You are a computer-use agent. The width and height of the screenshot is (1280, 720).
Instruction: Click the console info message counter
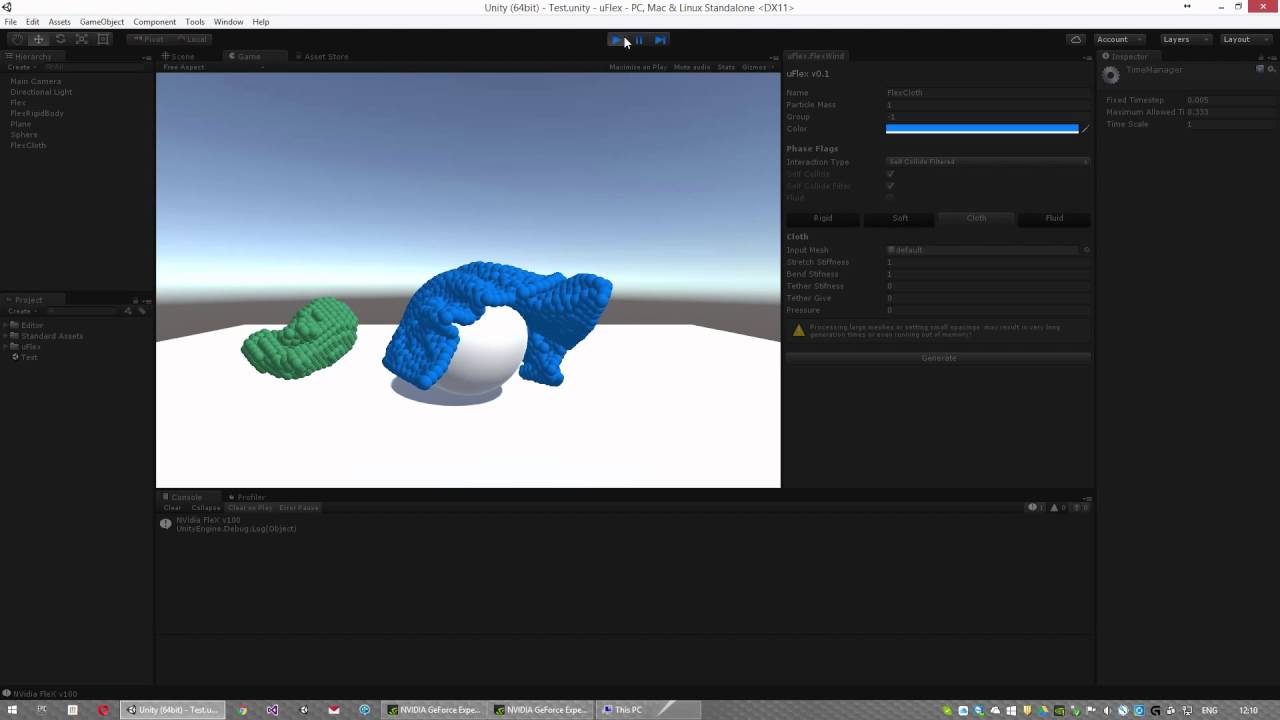[1036, 507]
